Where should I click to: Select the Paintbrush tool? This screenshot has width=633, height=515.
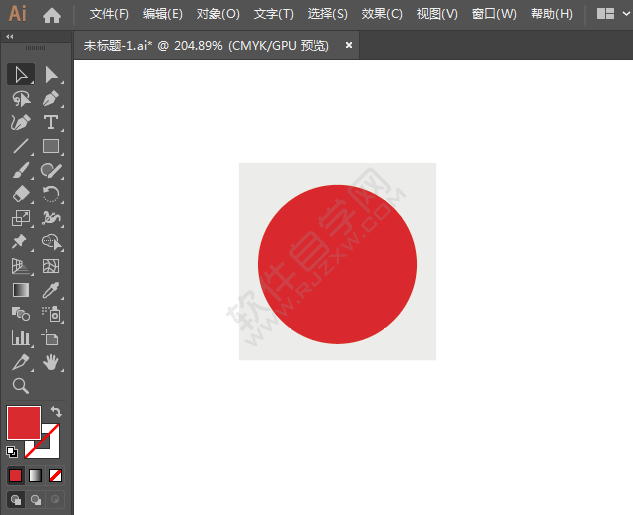21,170
